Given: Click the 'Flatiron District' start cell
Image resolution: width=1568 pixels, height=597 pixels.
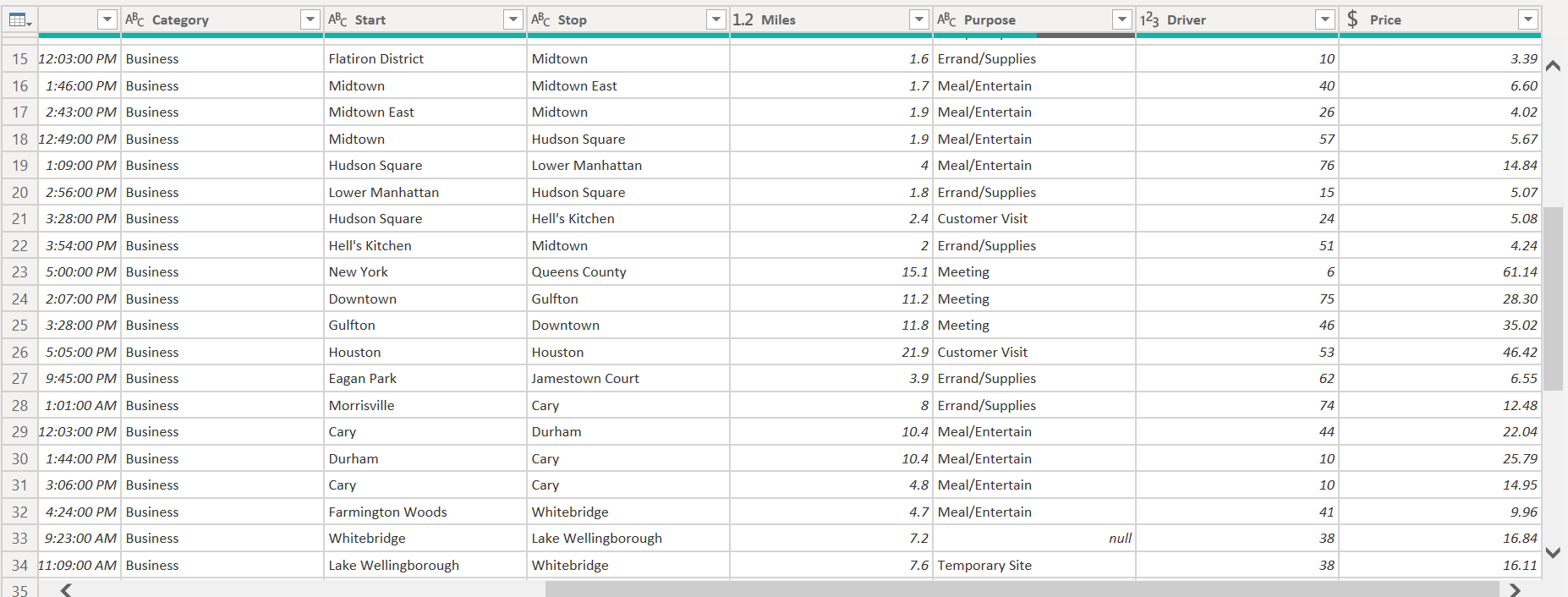Looking at the screenshot, I should click(x=425, y=58).
